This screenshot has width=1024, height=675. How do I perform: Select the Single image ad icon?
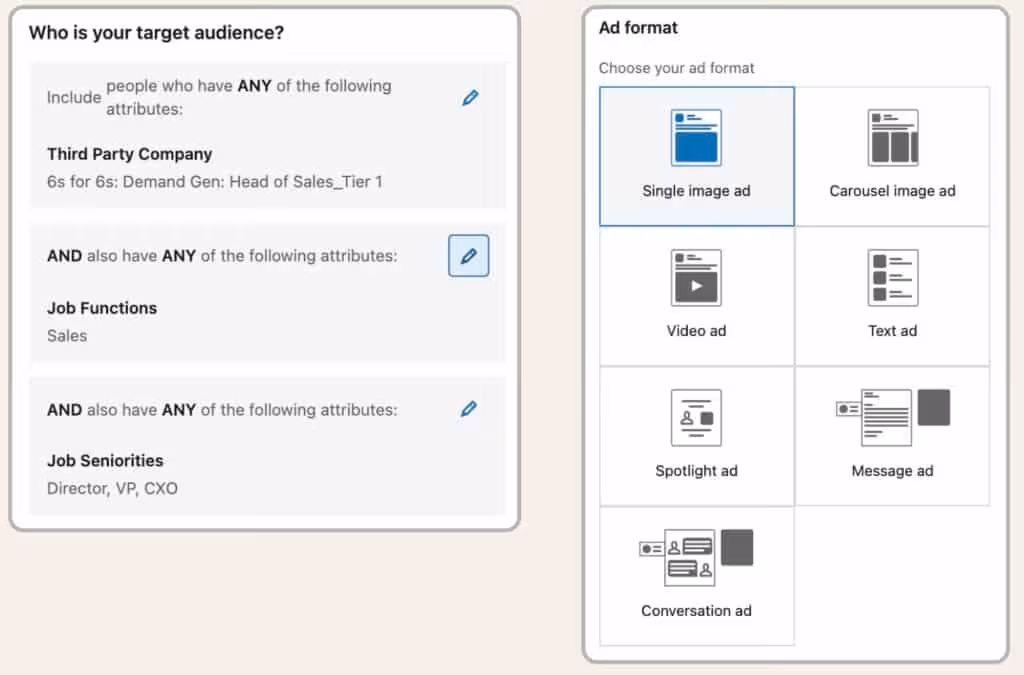point(696,138)
